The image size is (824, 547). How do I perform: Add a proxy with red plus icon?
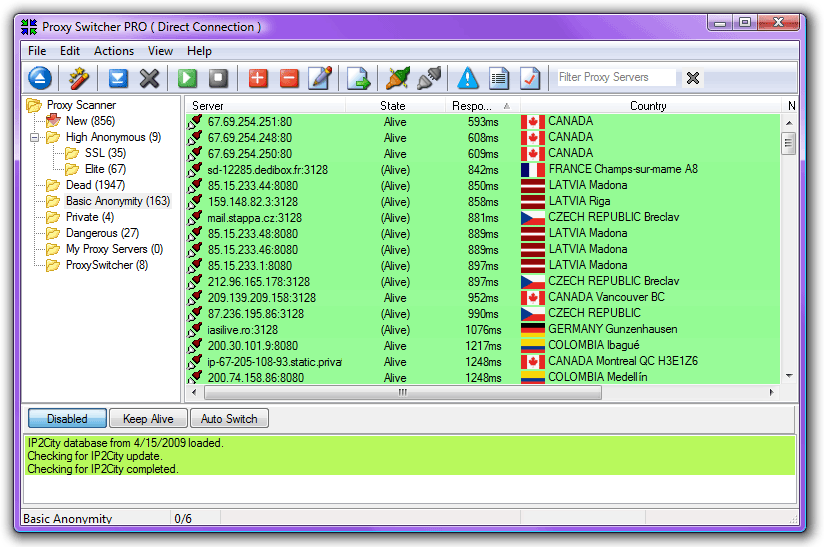click(x=258, y=78)
